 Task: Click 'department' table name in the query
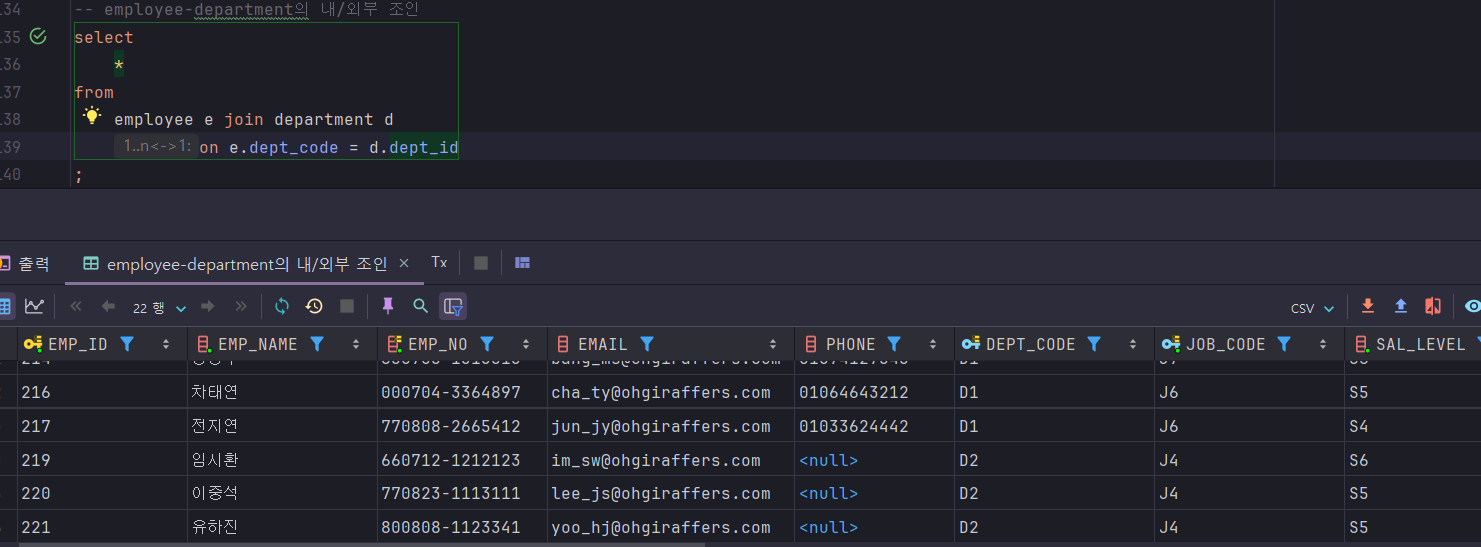pos(323,120)
